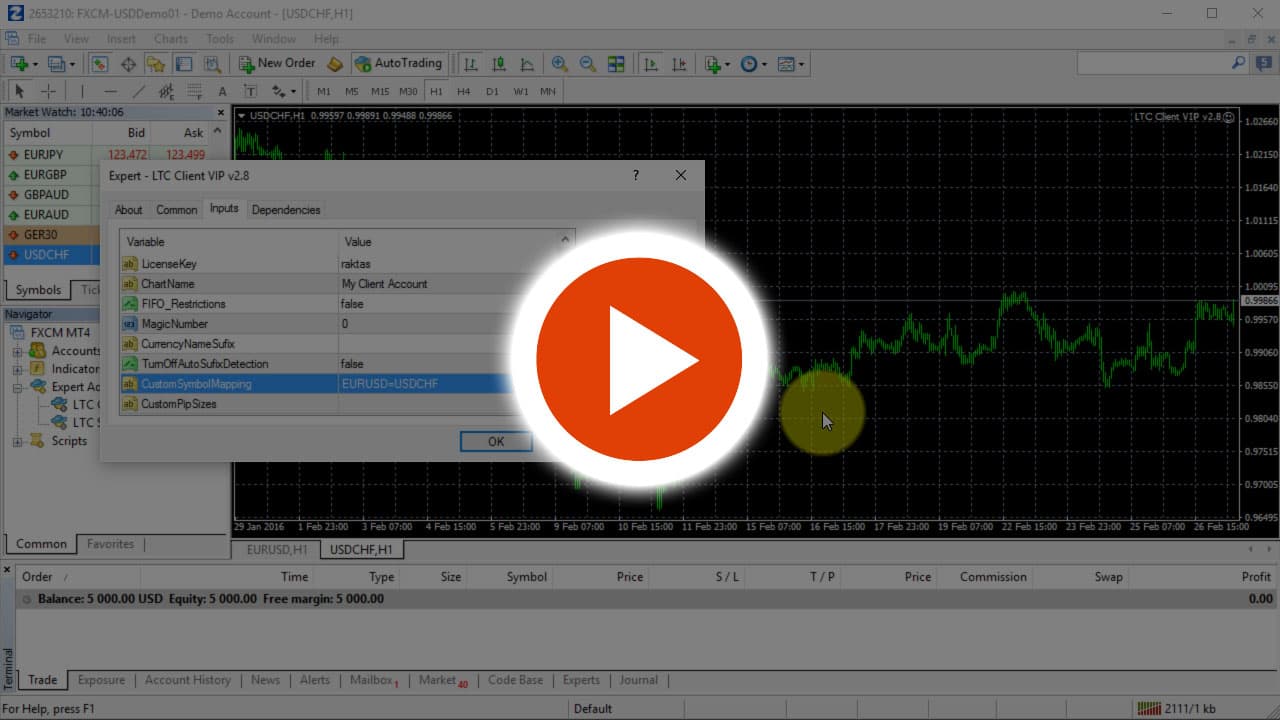Switch chart to bar chart
The height and width of the screenshot is (720, 1280).
[x=471, y=63]
